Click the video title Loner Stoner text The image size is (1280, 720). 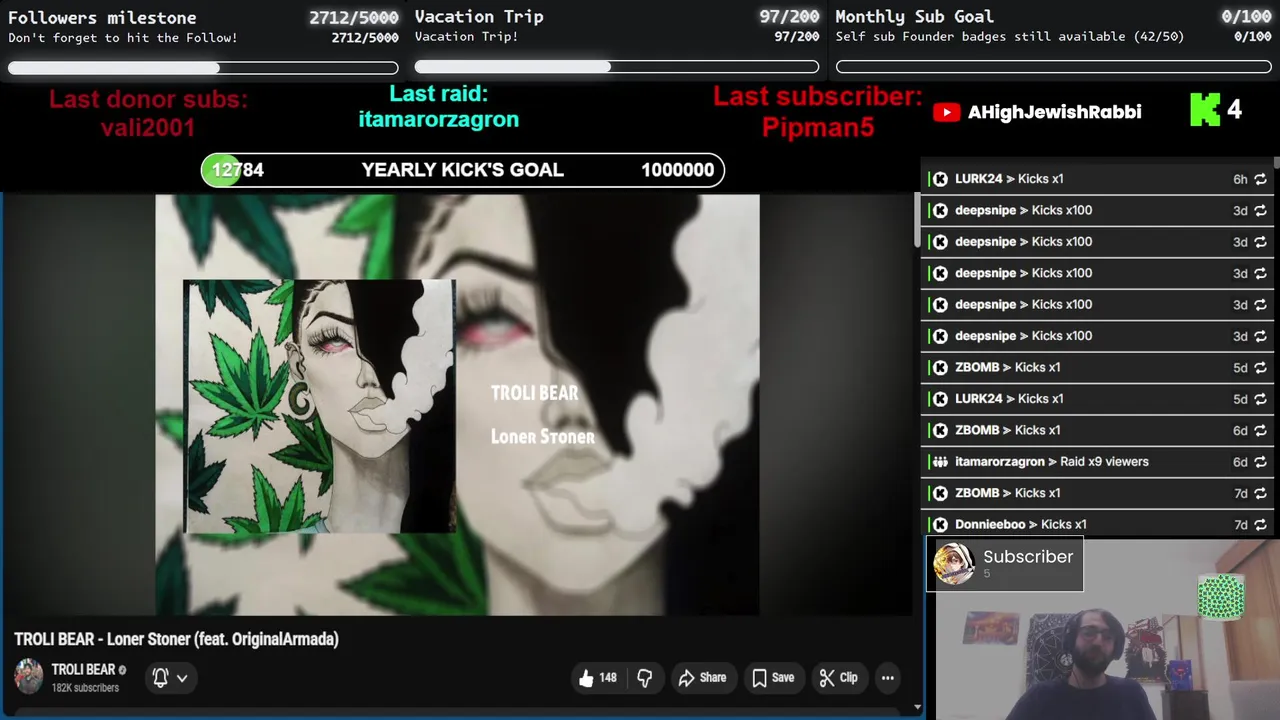click(177, 639)
